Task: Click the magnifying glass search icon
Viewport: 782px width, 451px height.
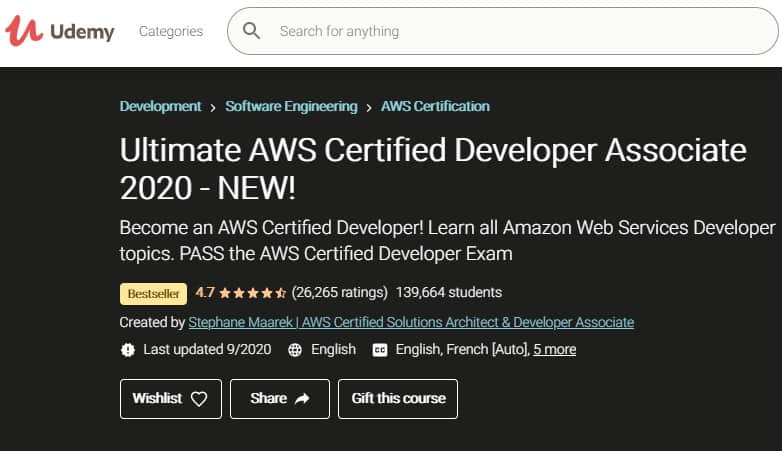Action: click(x=252, y=31)
